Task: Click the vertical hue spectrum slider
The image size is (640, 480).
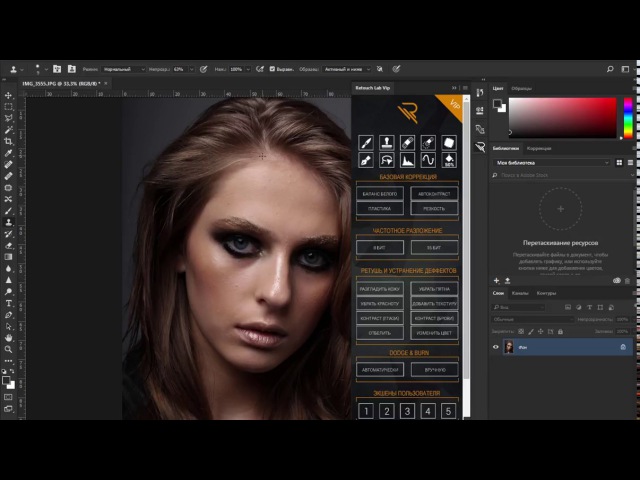Action: tap(627, 117)
